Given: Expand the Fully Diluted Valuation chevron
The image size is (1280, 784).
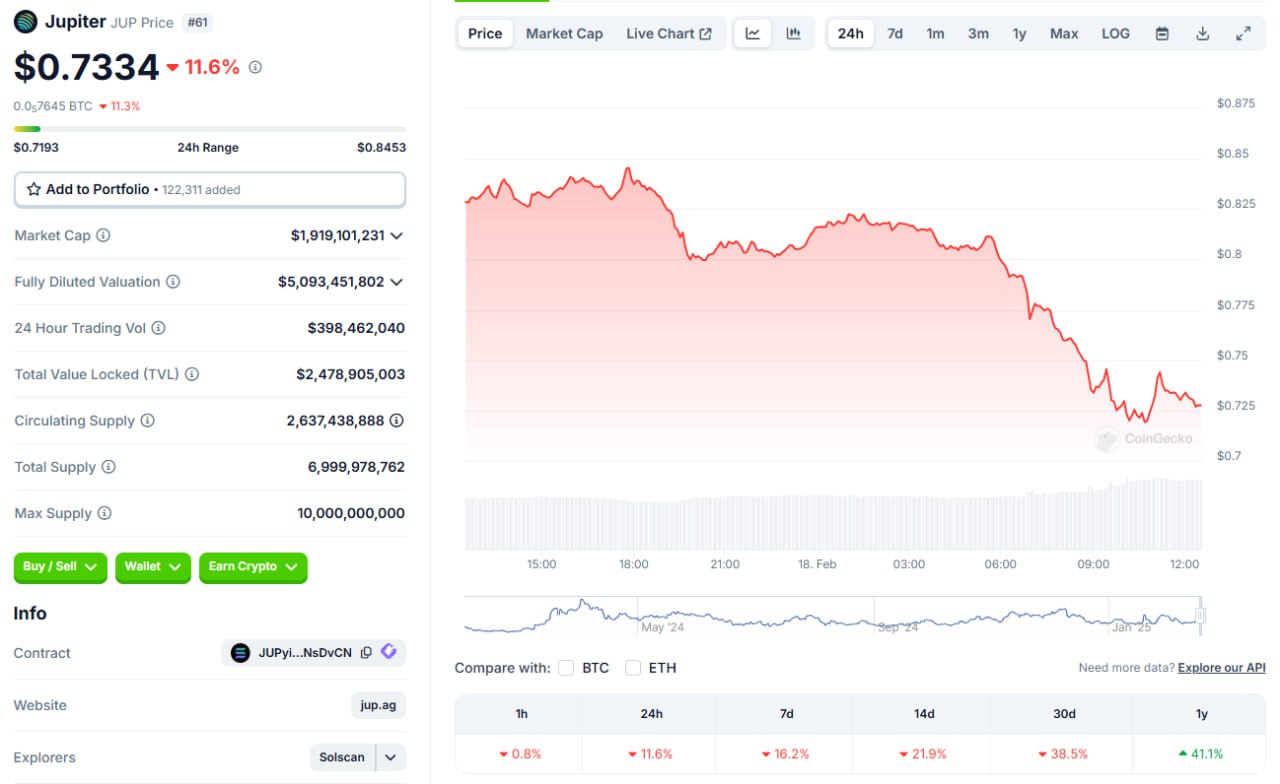Looking at the screenshot, I should pos(397,282).
